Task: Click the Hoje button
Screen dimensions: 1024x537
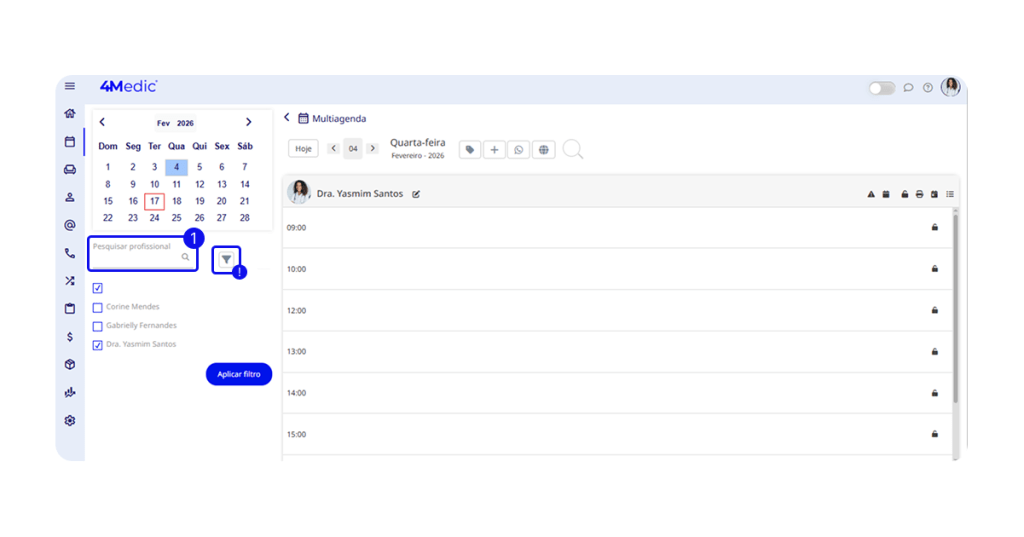Action: [303, 149]
